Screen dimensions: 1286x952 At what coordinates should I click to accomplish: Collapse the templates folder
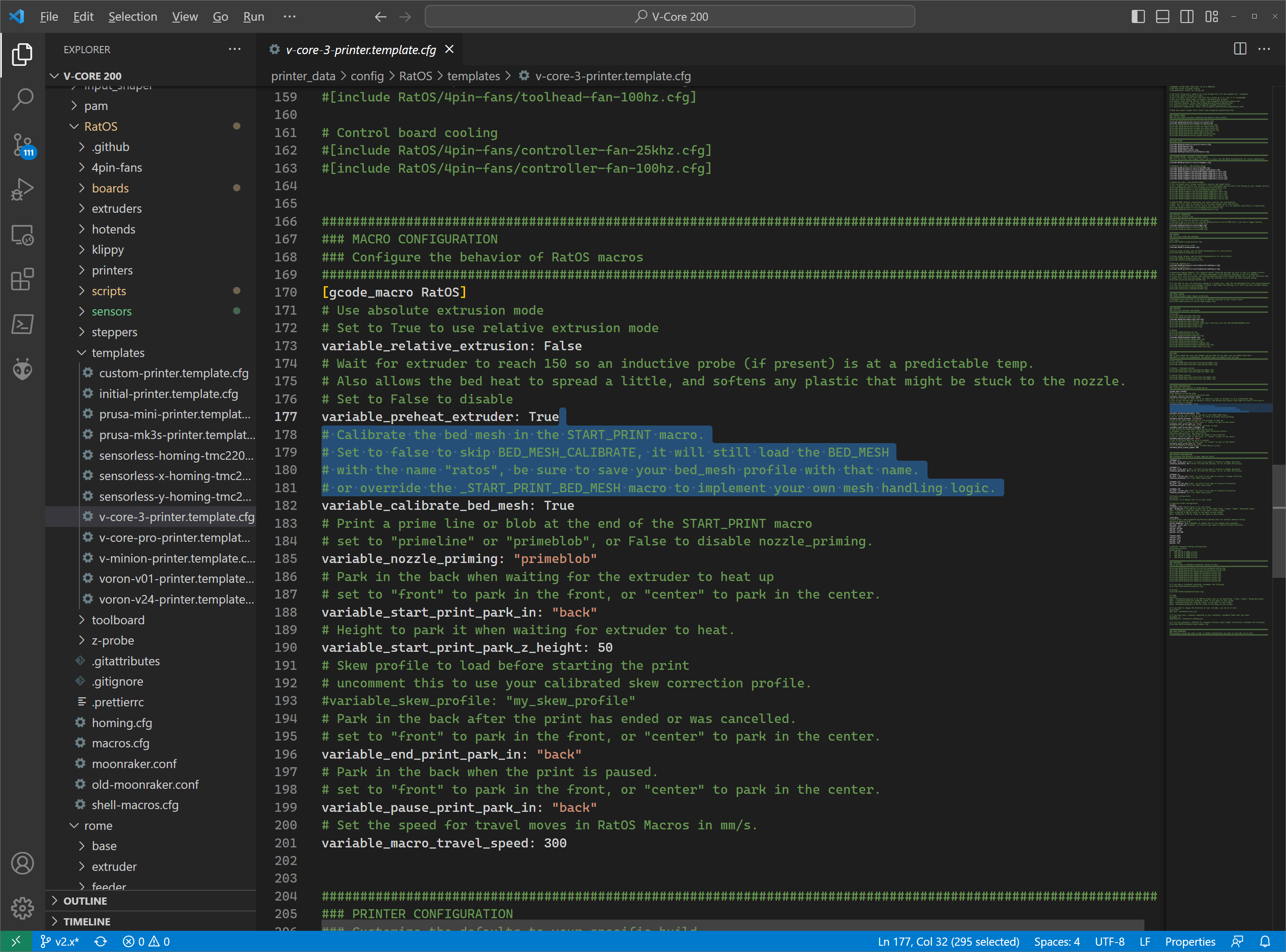(x=118, y=352)
